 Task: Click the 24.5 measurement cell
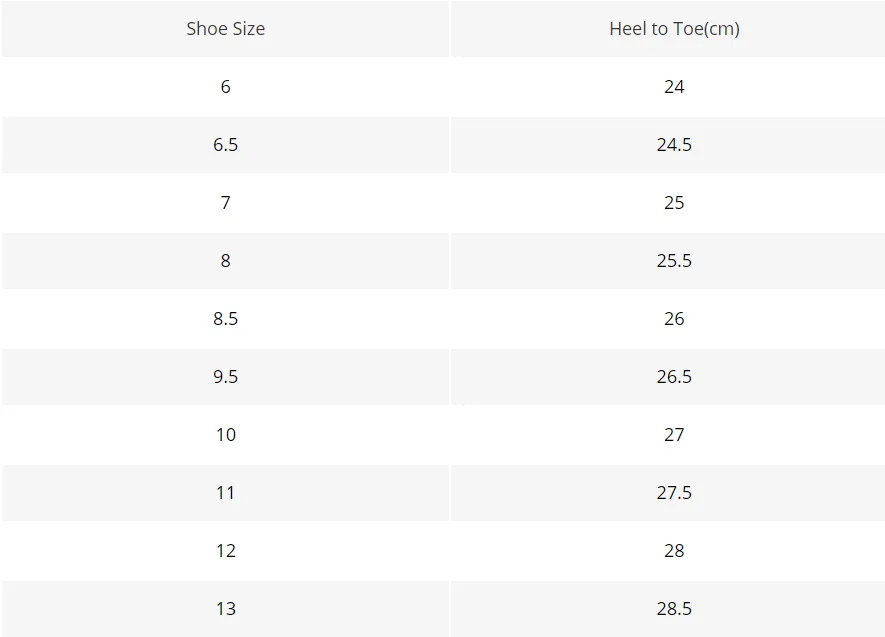[x=674, y=145]
